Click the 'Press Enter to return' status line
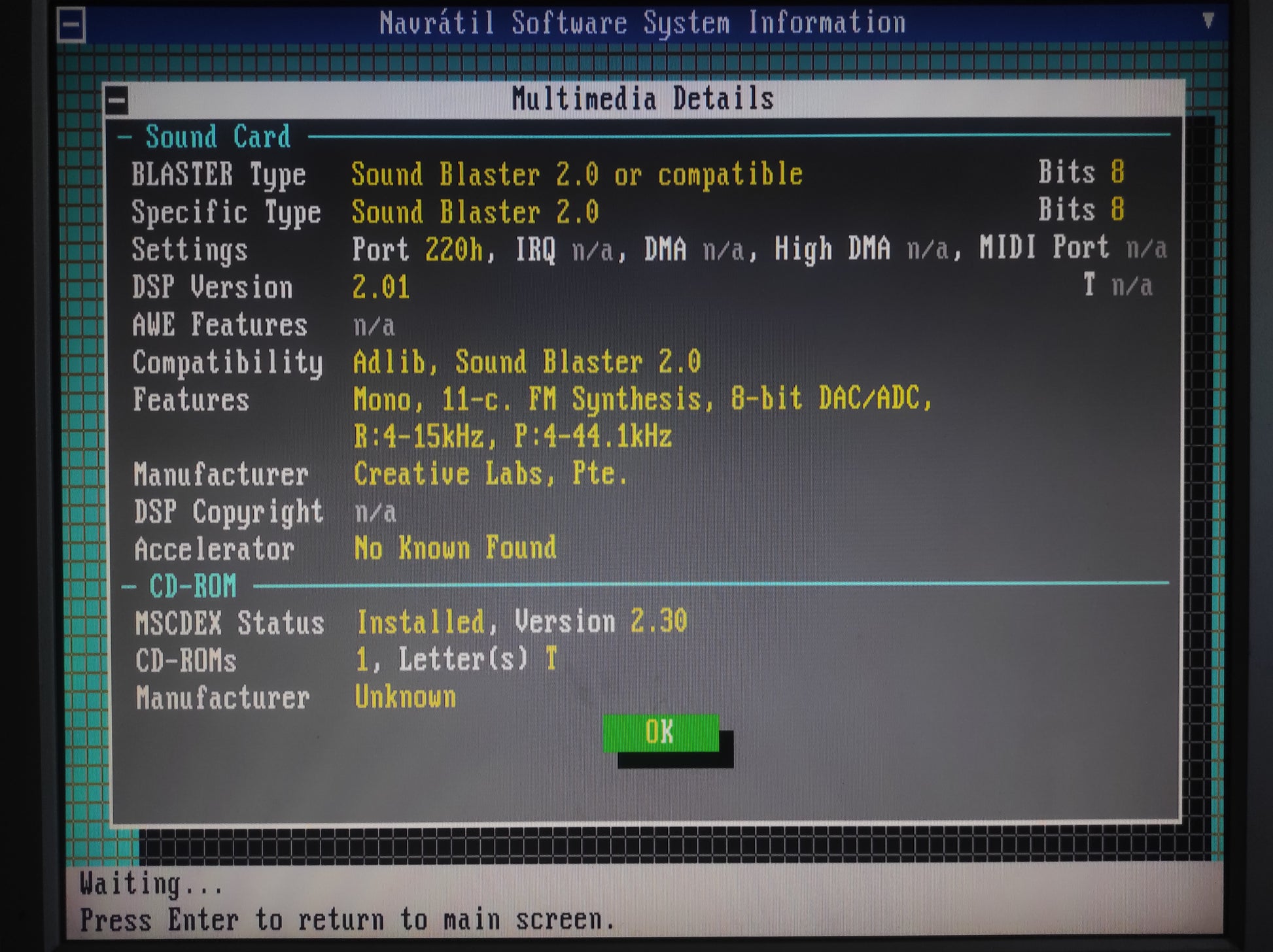 [347, 920]
